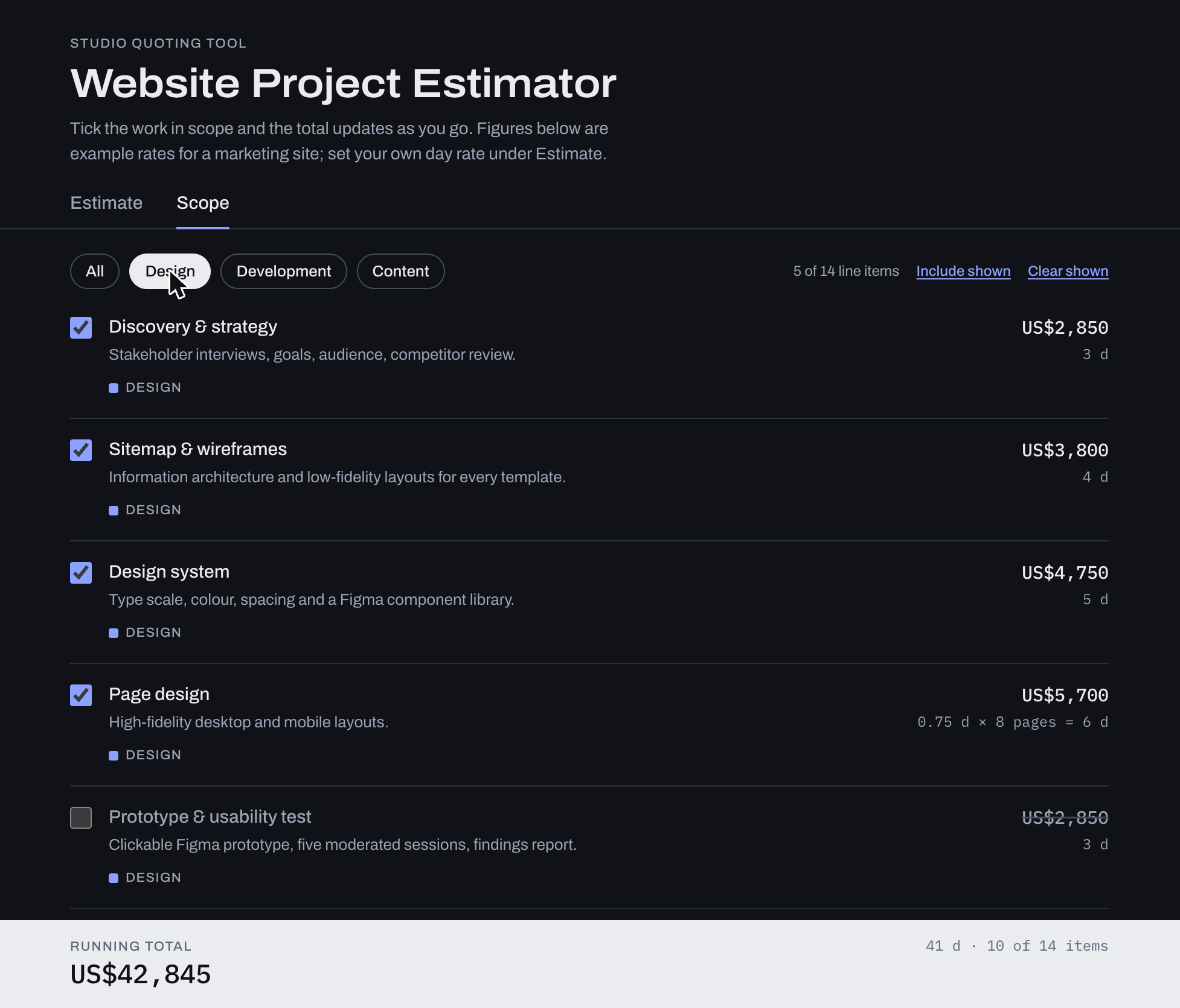Click the Design system title
The height and width of the screenshot is (1008, 1180).
[x=169, y=572]
